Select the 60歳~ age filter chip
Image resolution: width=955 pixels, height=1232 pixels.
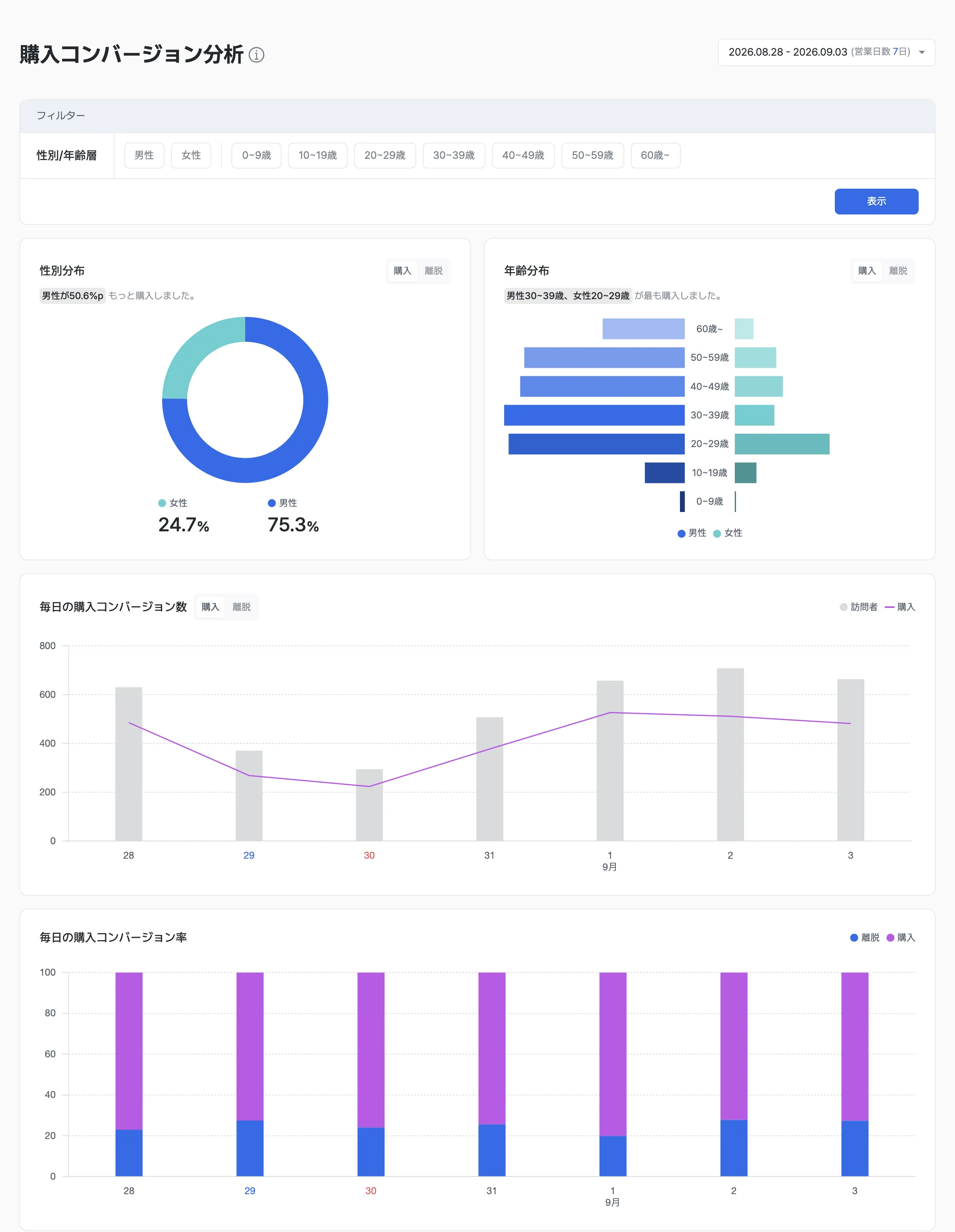[x=655, y=156]
